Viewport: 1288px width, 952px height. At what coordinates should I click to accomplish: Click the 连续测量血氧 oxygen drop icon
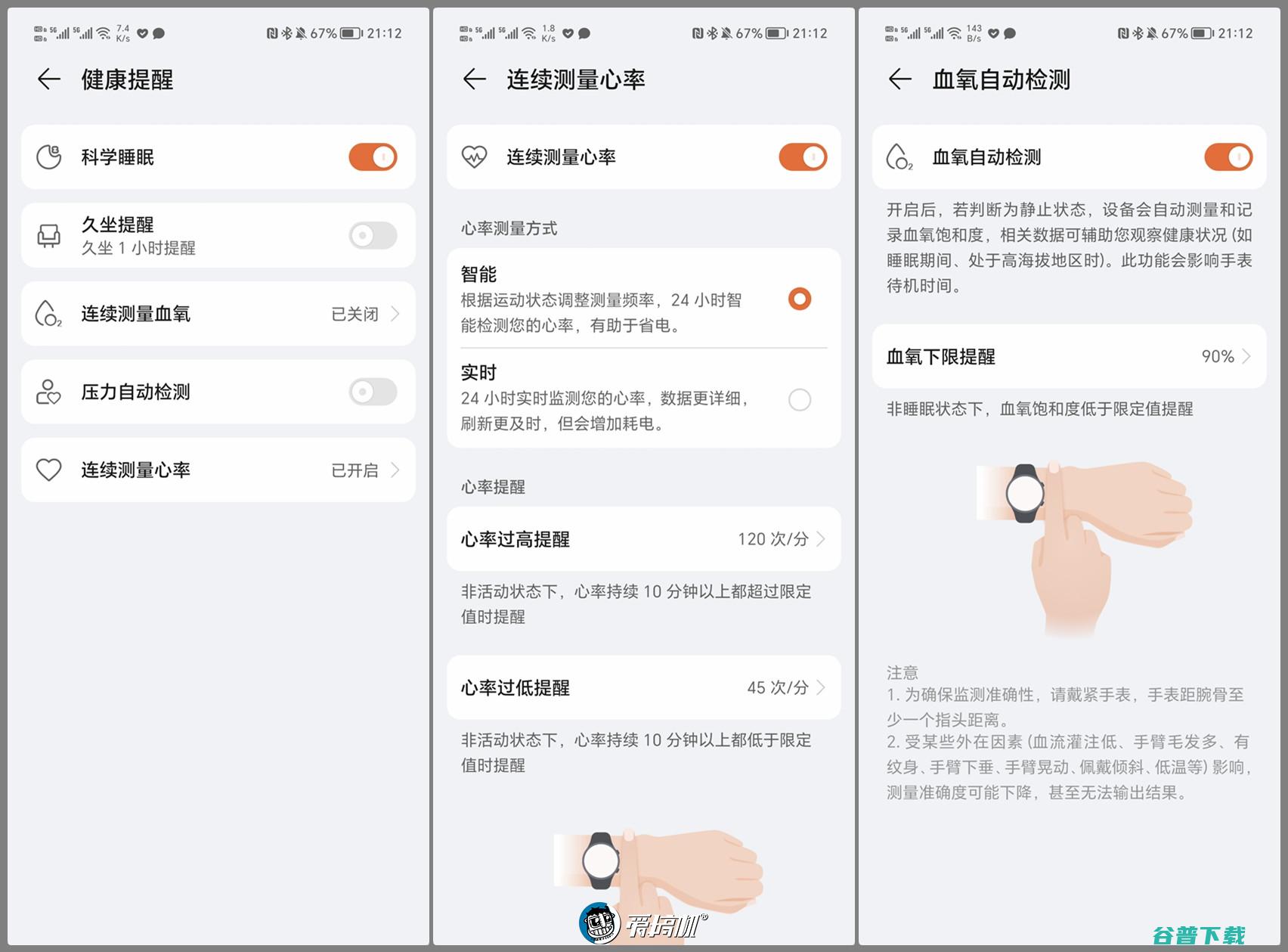(x=48, y=313)
